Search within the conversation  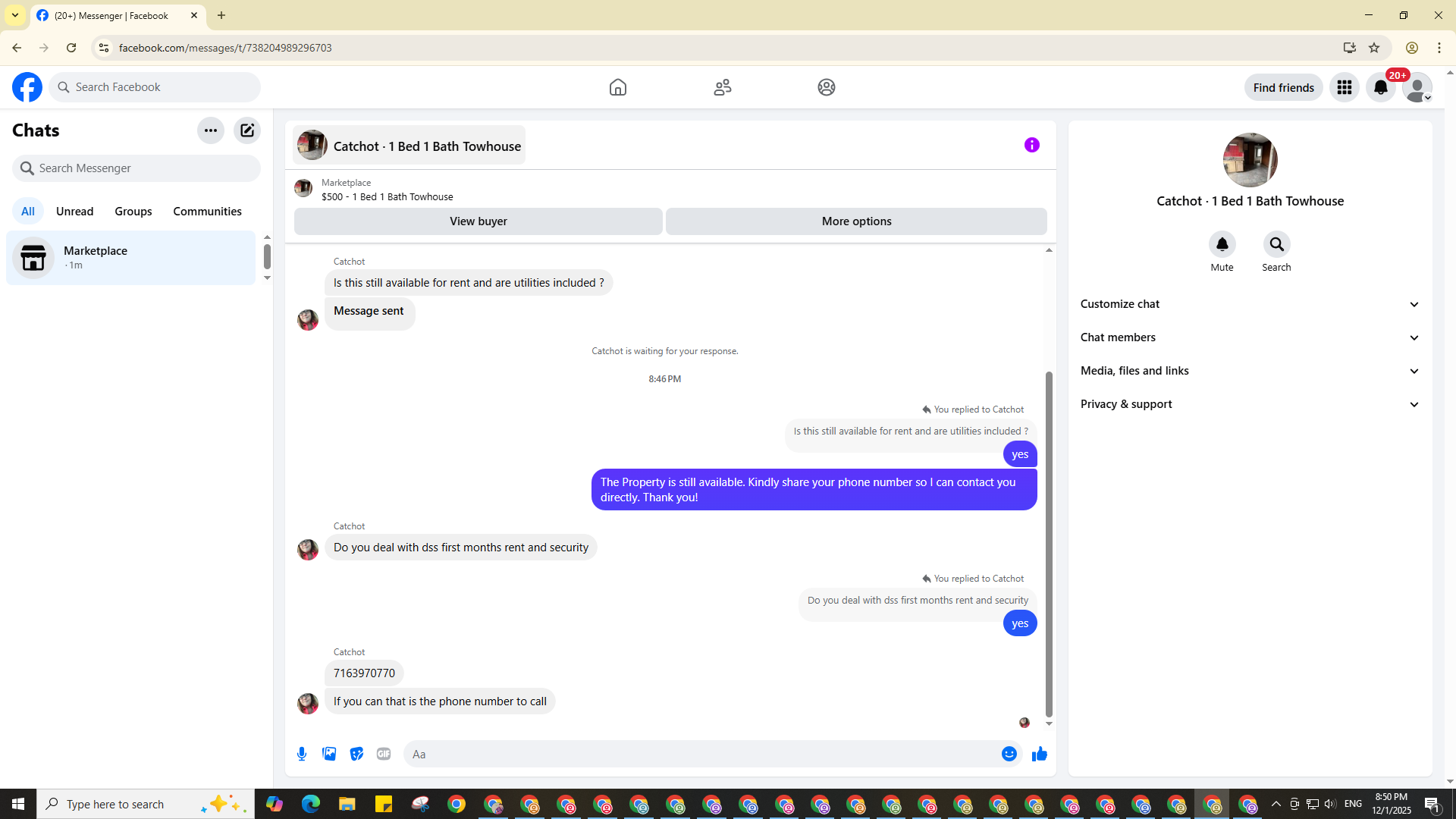click(x=1276, y=244)
